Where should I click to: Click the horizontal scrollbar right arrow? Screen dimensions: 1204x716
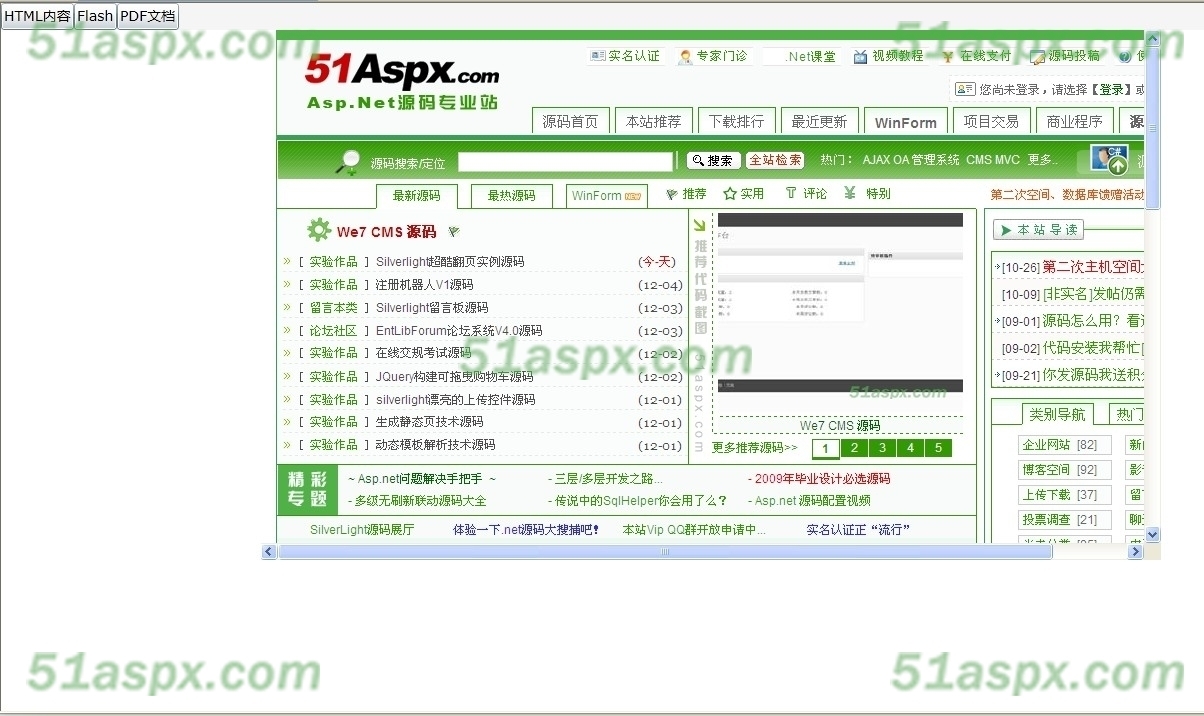point(1135,552)
